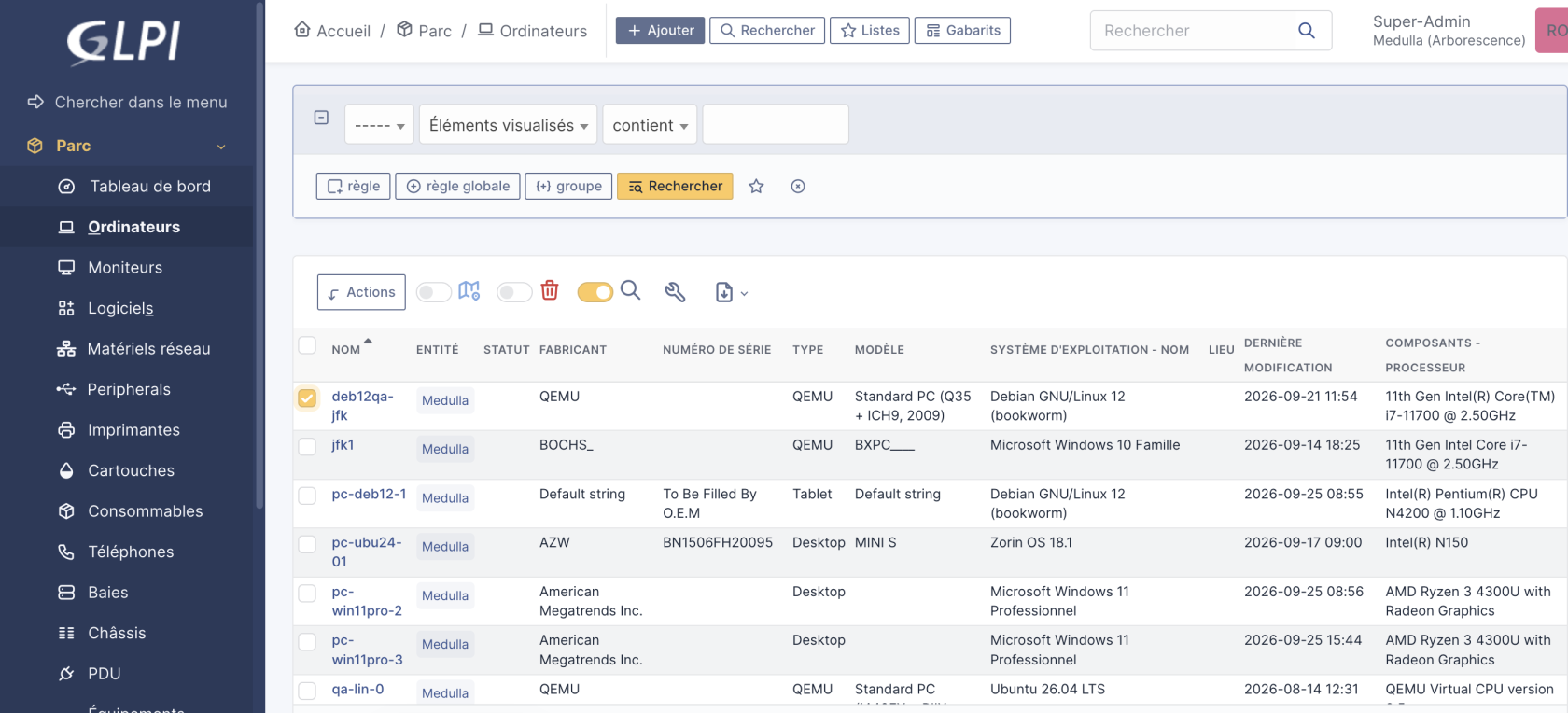Open Chercher dans le menu
This screenshot has height=713, width=1568.
click(x=127, y=102)
